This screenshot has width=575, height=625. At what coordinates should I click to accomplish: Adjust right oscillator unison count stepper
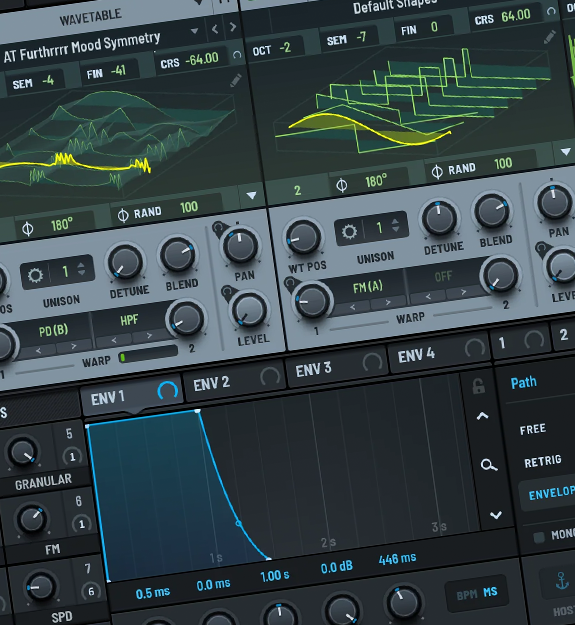click(x=395, y=225)
